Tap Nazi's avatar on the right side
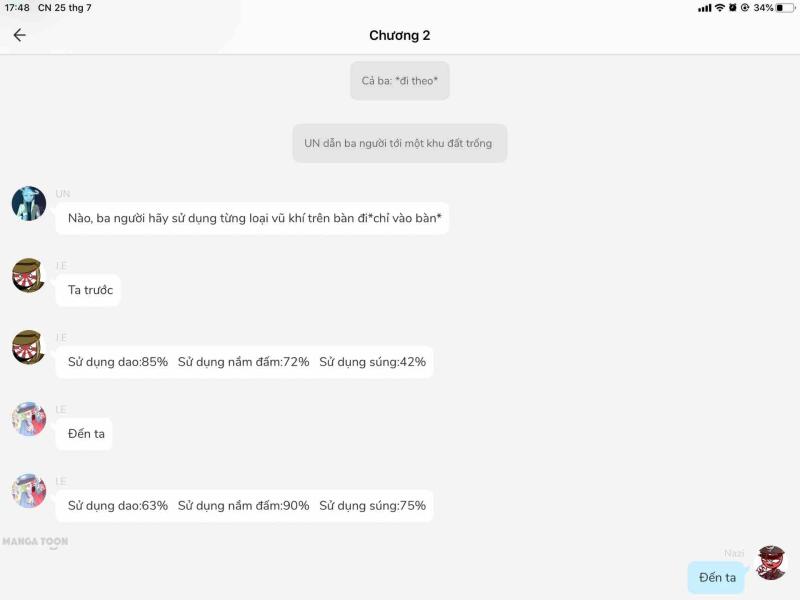The width and height of the screenshot is (800, 600). coord(771,563)
